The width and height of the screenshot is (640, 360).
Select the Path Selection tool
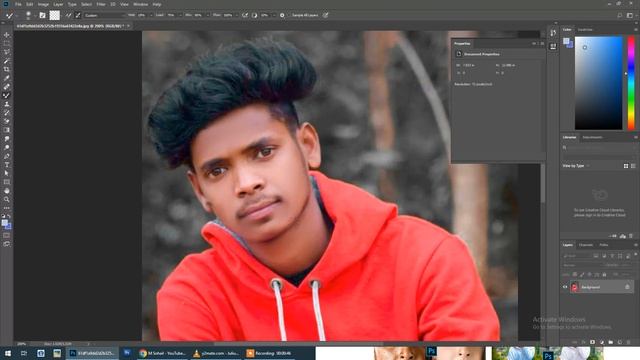point(7,173)
